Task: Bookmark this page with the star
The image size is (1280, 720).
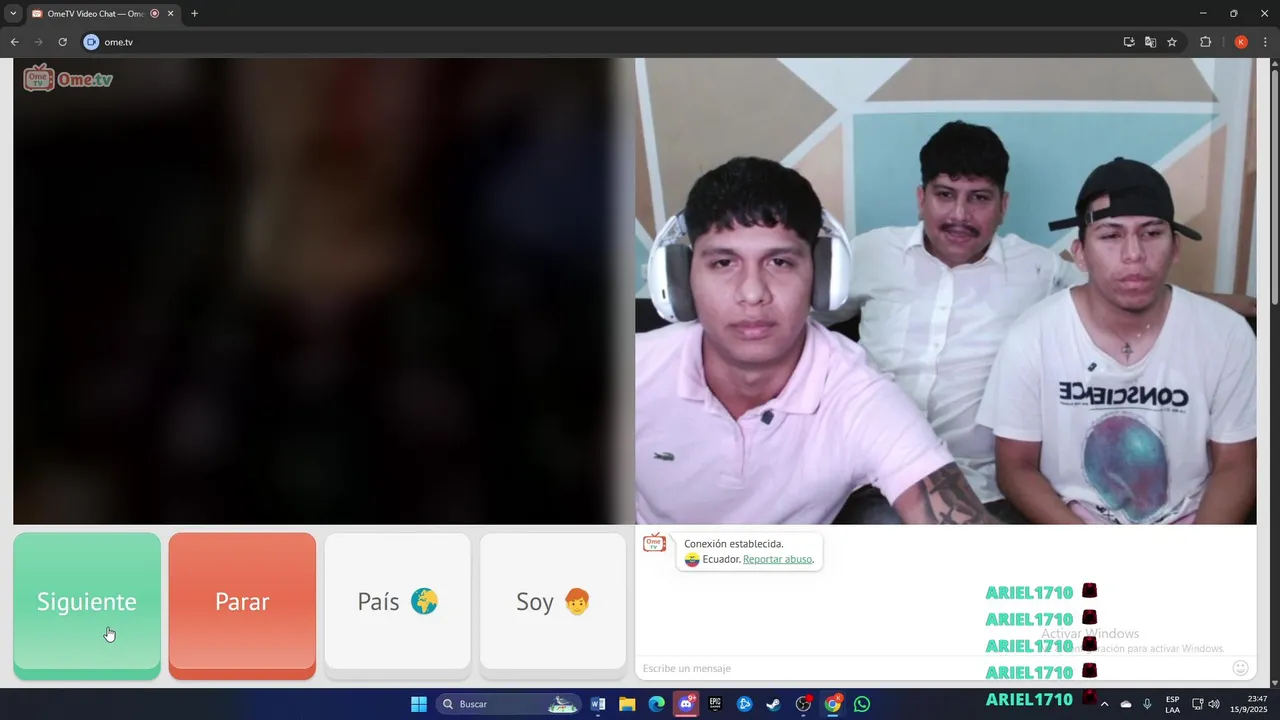Action: [1172, 42]
